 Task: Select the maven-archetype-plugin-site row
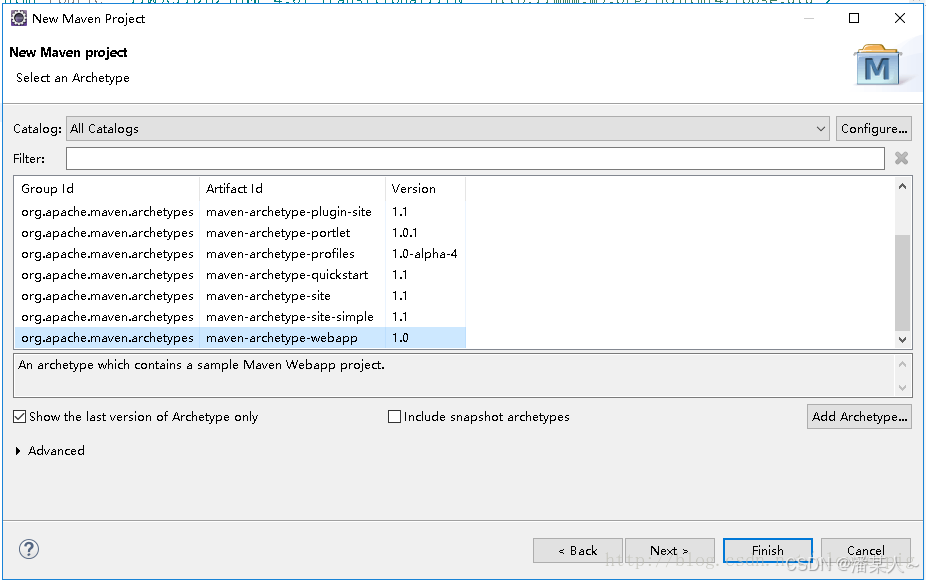coord(240,212)
